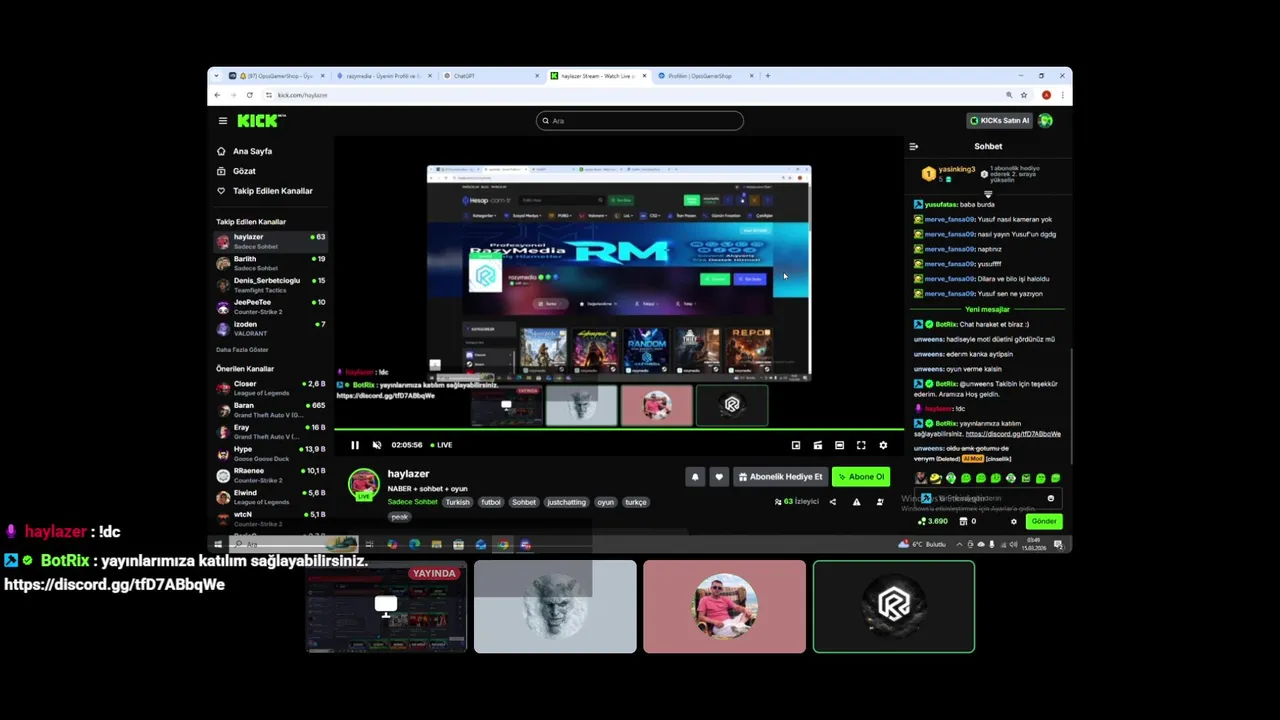Pause the live stream
The height and width of the screenshot is (720, 1280).
click(355, 445)
